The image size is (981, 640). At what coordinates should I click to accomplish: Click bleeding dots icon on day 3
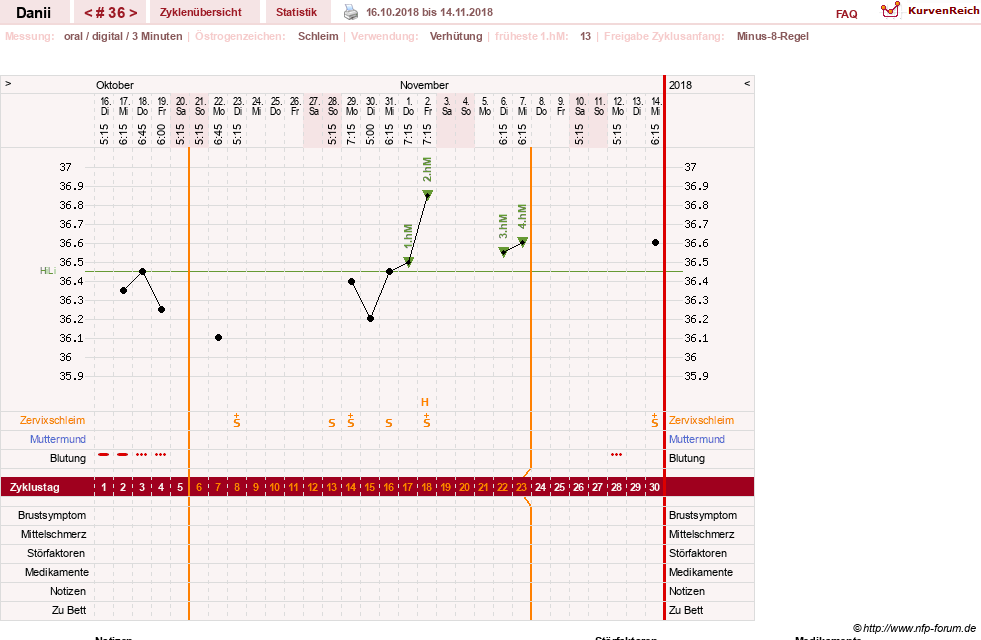pos(142,454)
